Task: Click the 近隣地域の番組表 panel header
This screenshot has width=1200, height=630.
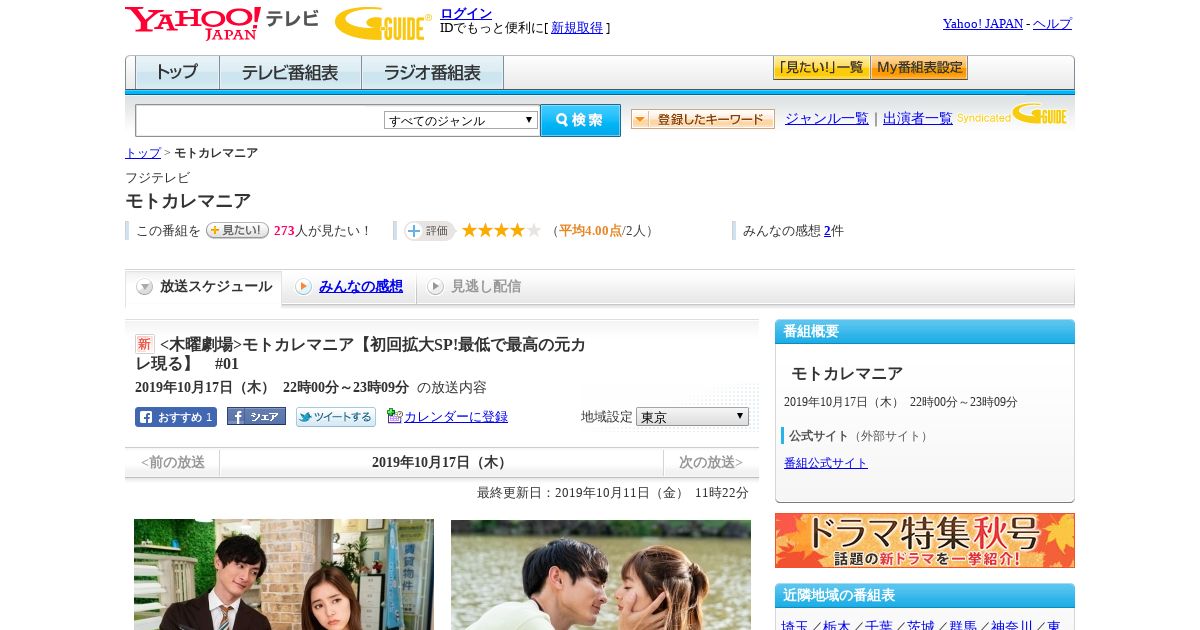Action: (925, 596)
